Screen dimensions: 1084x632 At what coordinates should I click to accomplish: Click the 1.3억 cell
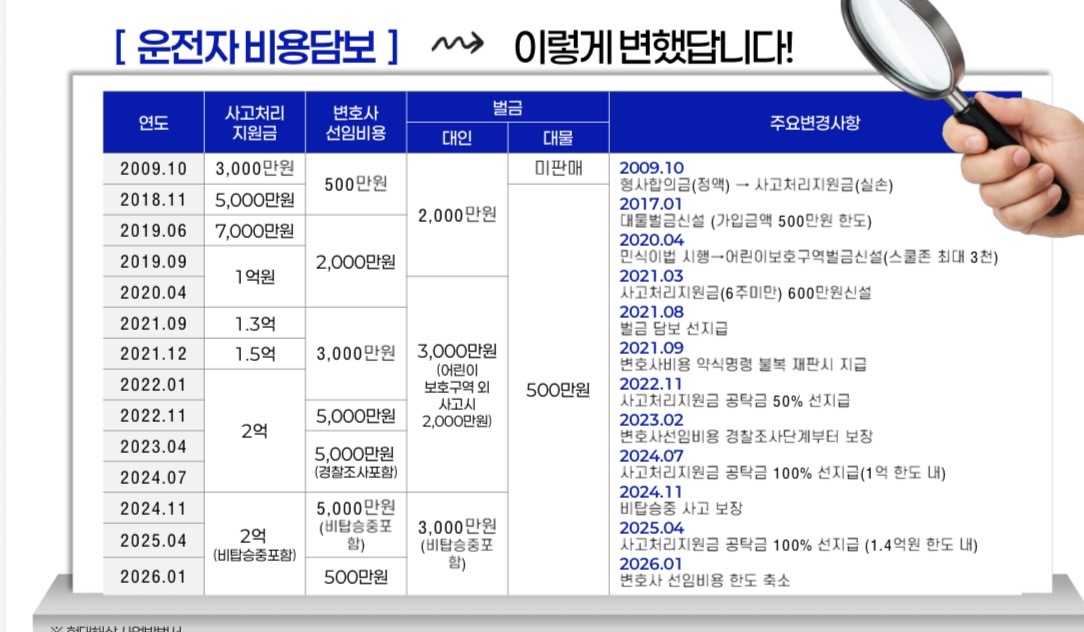tap(254, 323)
